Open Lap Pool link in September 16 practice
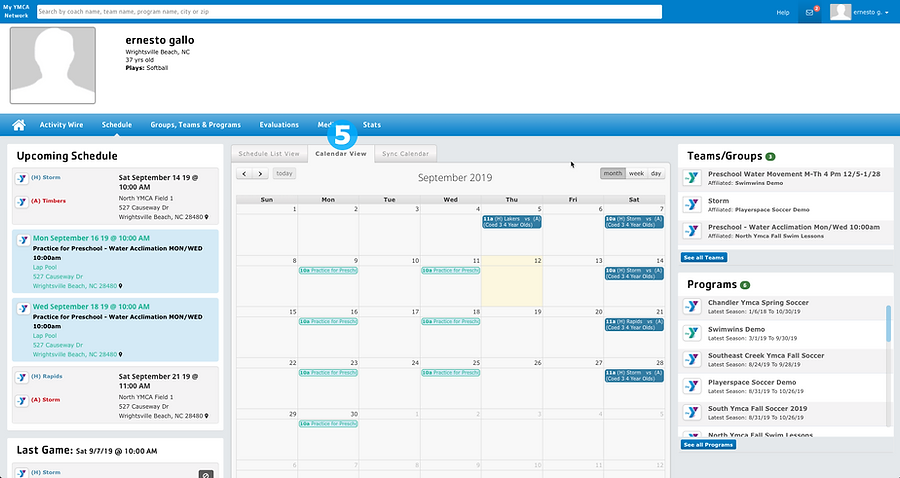The height and width of the screenshot is (478, 900). pyautogui.click(x=45, y=267)
